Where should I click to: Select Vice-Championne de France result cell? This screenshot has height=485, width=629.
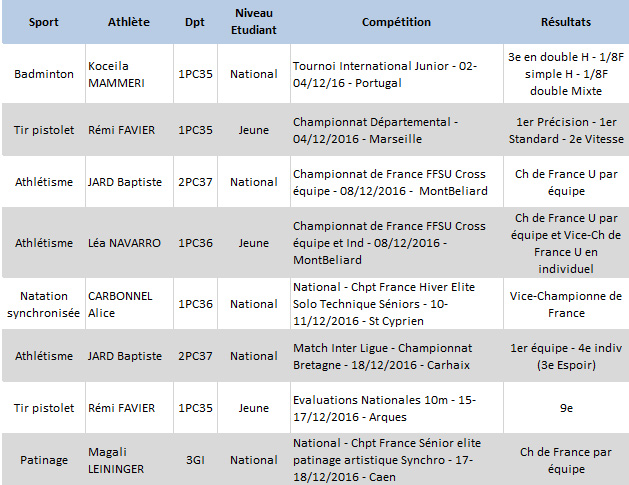coord(566,304)
